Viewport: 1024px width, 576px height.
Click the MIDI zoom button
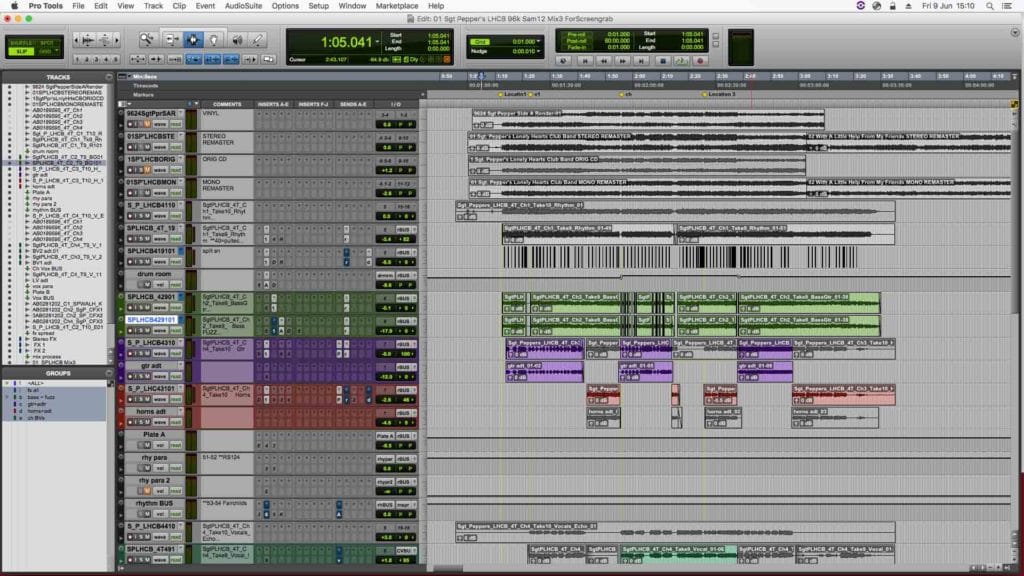click(x=103, y=40)
